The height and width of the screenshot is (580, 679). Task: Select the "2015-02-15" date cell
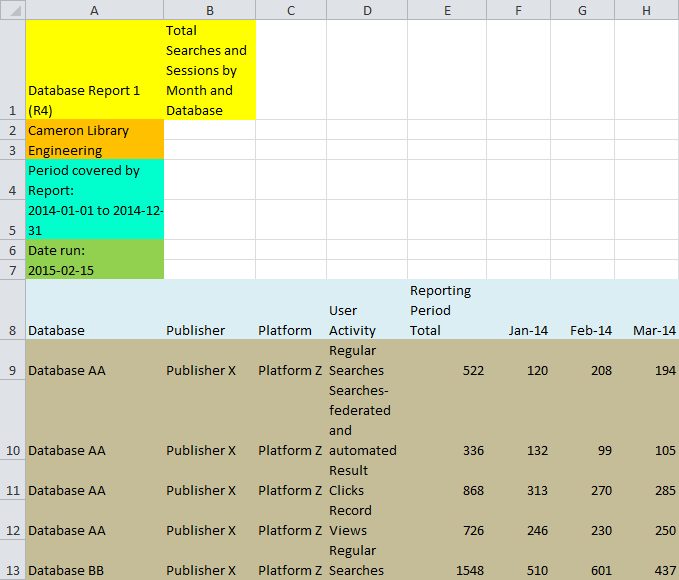tap(94, 270)
